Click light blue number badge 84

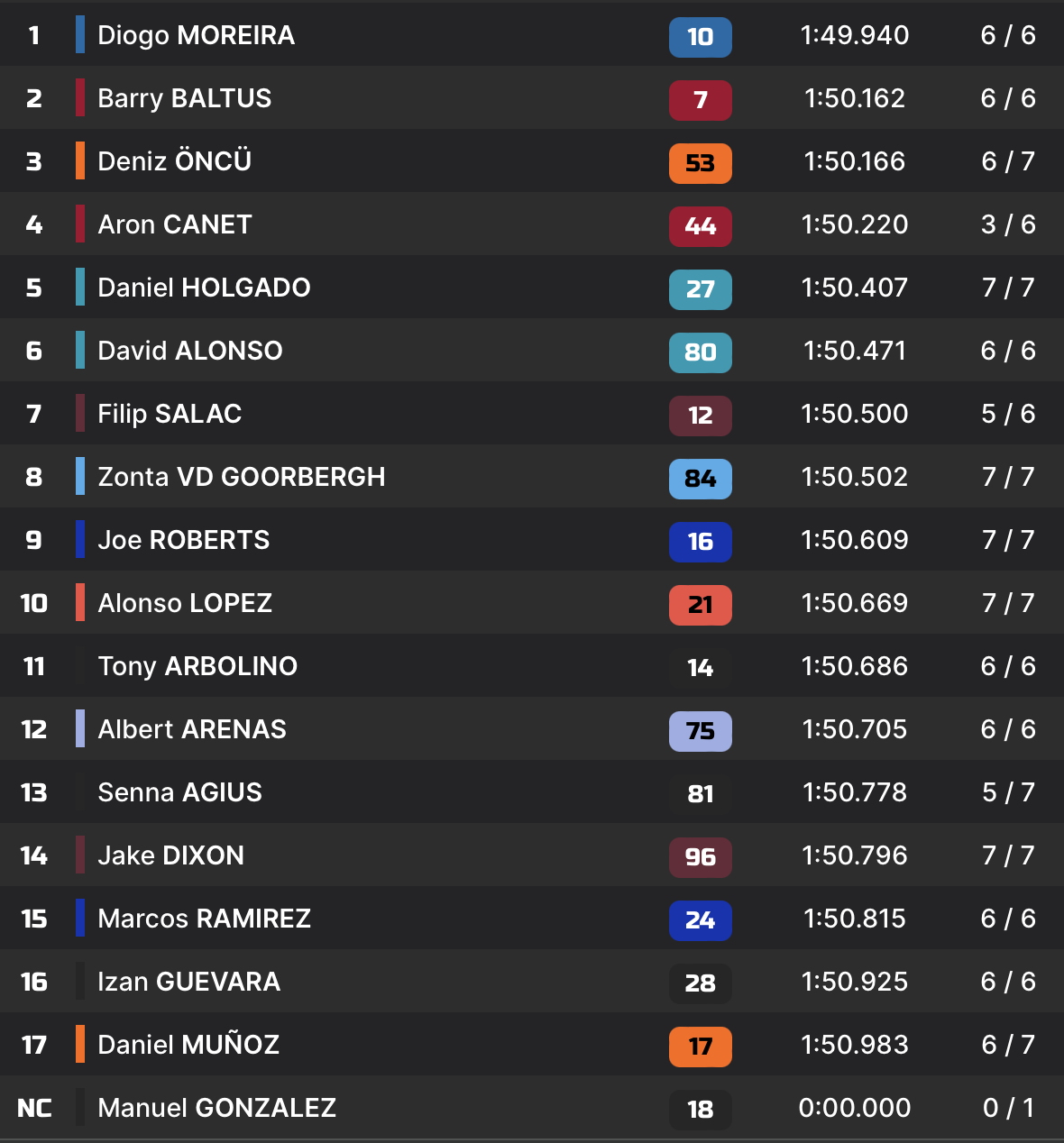[x=700, y=479]
